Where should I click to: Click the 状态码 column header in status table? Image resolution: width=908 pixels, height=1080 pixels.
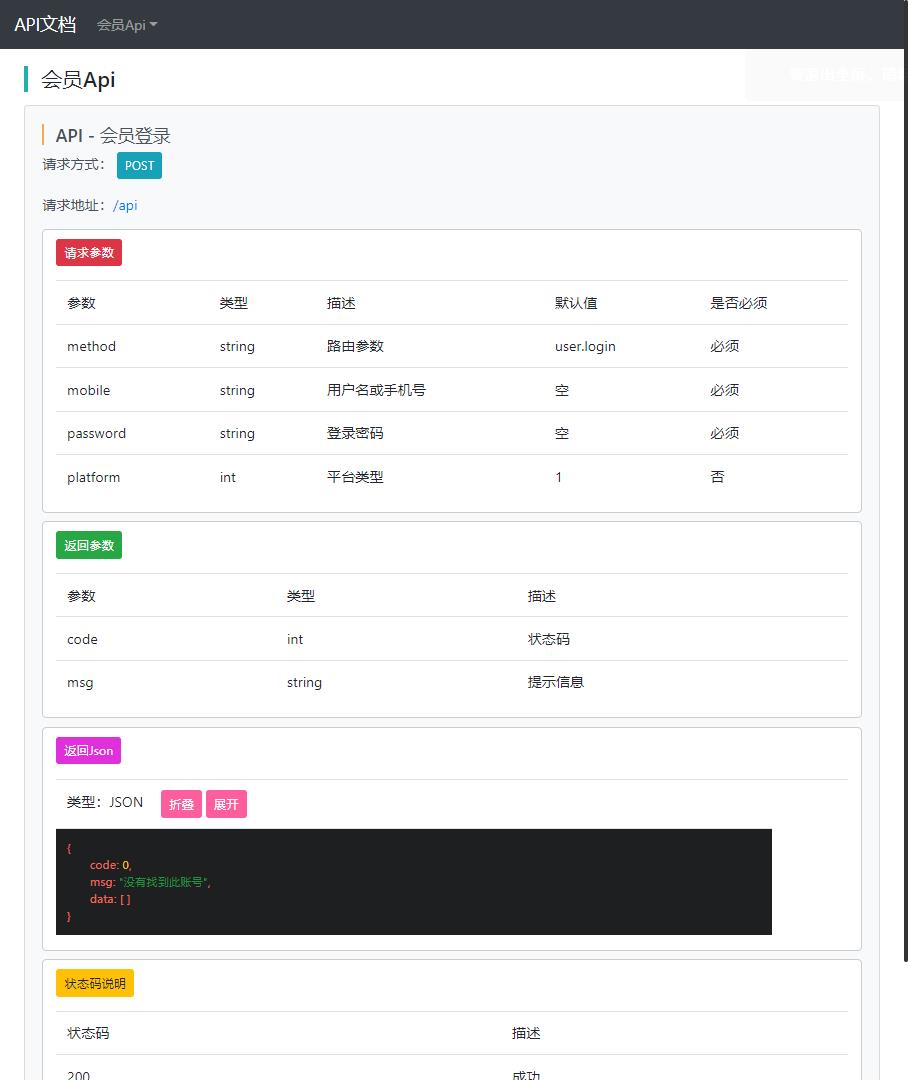point(88,1033)
